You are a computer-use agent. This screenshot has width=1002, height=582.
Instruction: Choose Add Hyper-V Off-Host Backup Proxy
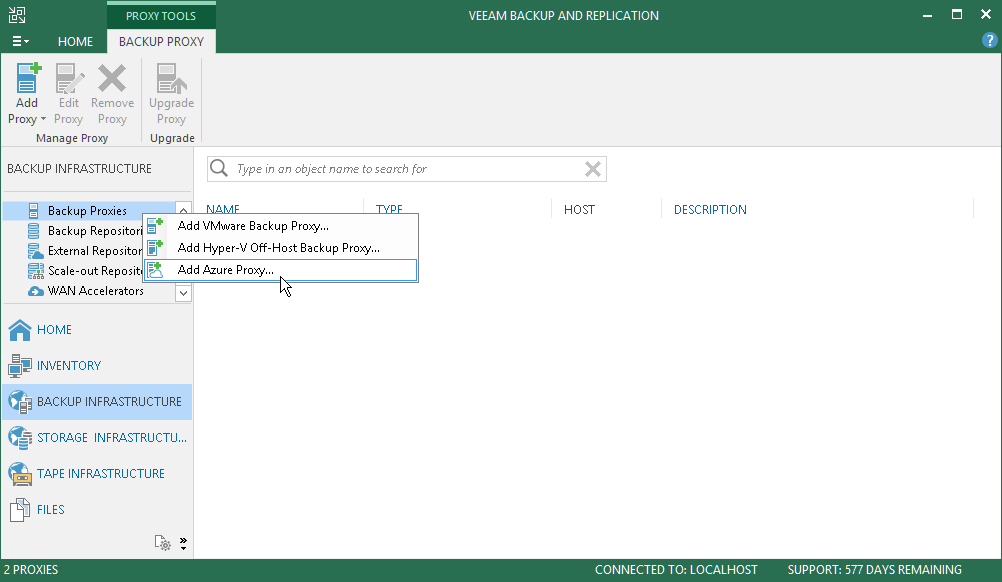281,248
